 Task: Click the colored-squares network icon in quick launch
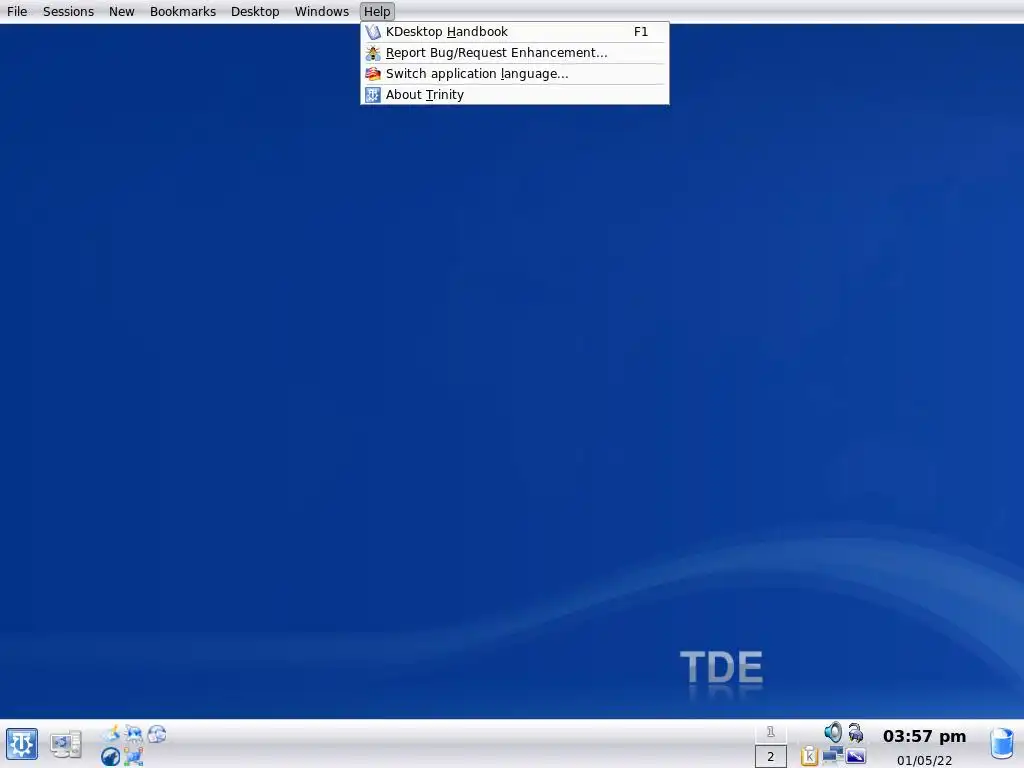(133, 756)
